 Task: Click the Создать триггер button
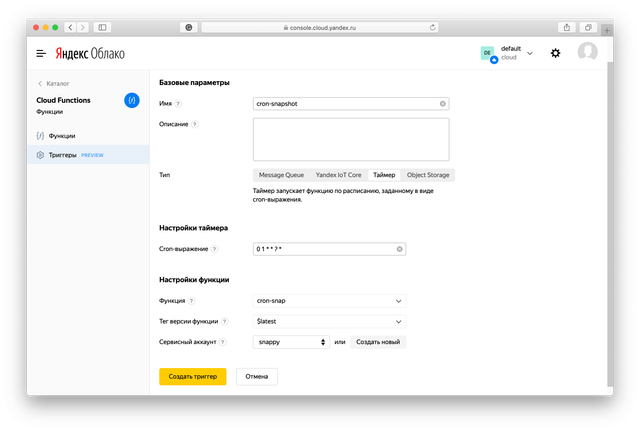coord(192,376)
